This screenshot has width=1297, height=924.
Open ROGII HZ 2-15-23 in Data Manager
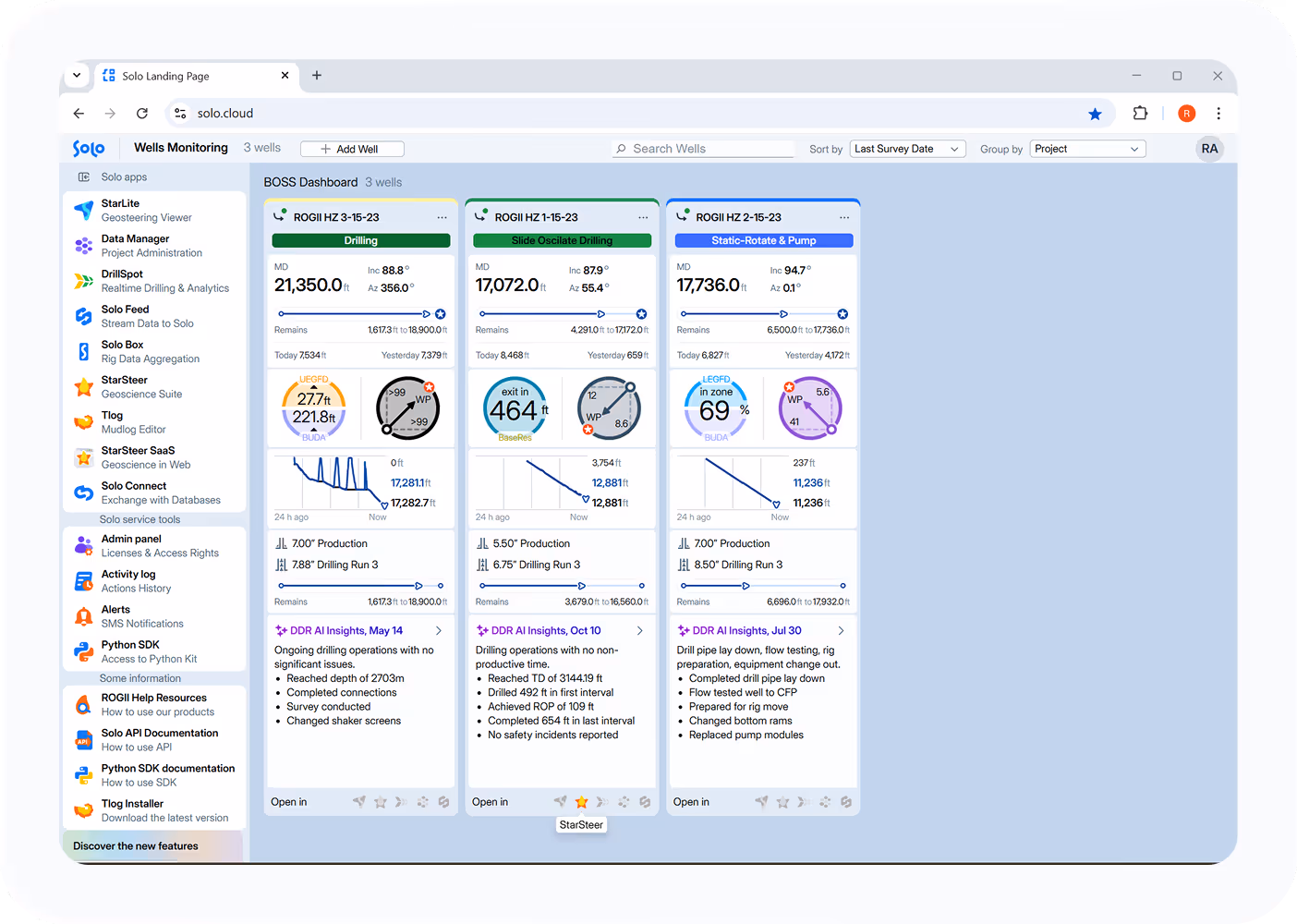pyautogui.click(x=825, y=802)
